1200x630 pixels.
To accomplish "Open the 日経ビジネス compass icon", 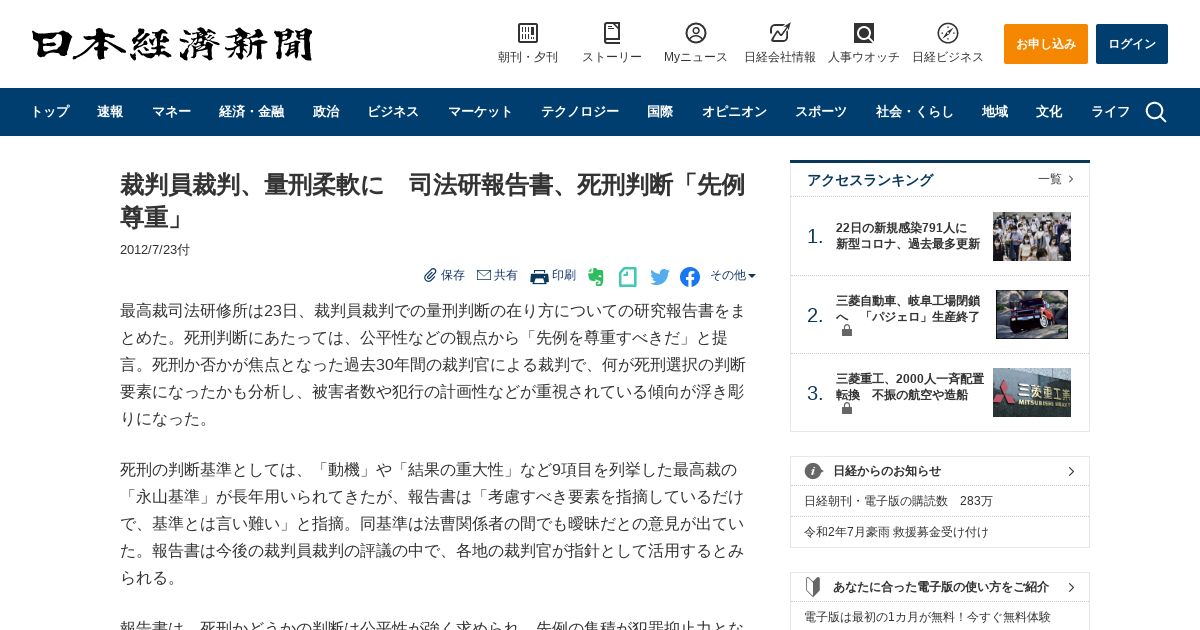I will coord(948,33).
